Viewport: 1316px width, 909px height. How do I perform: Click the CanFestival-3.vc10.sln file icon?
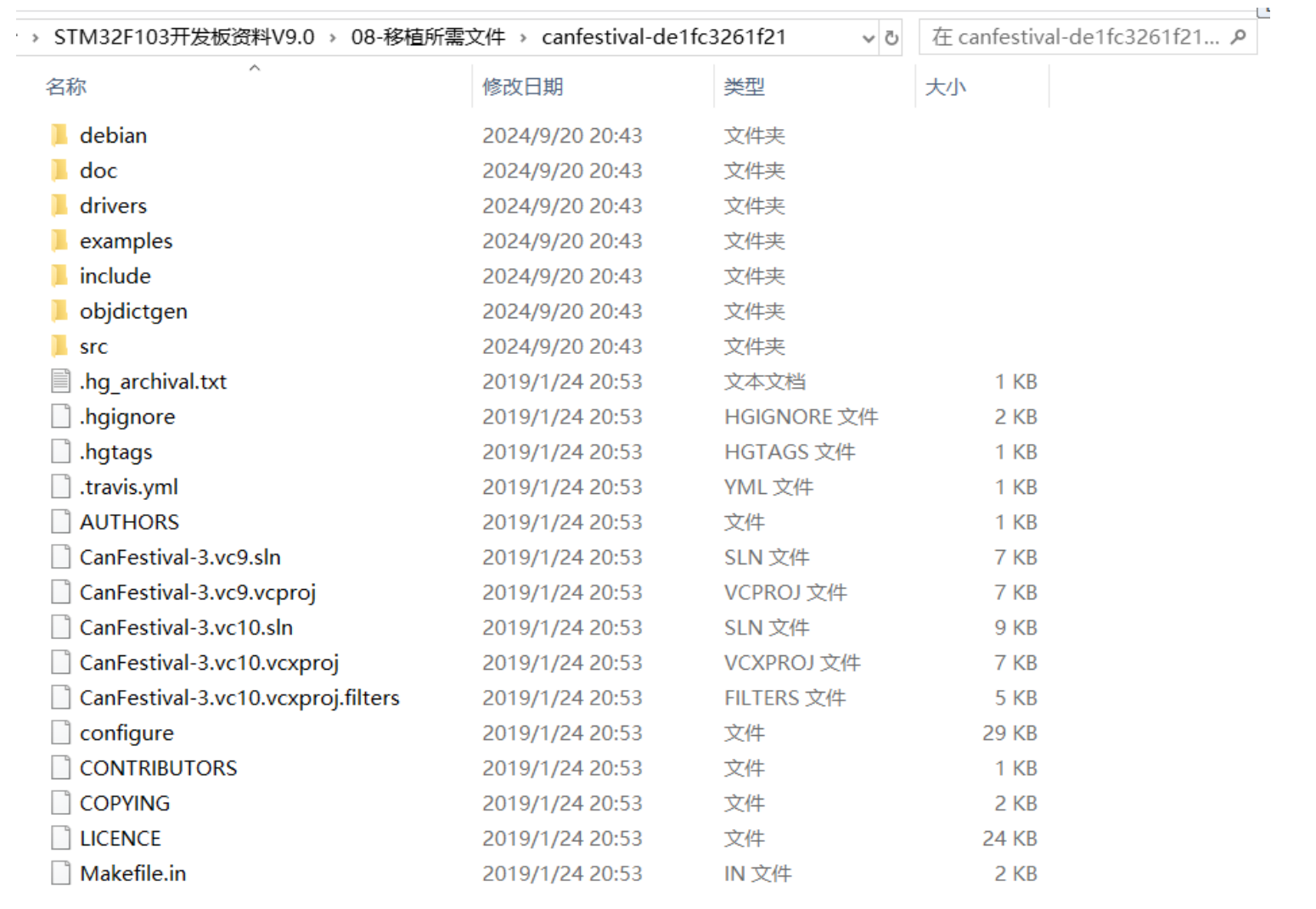pyautogui.click(x=60, y=627)
